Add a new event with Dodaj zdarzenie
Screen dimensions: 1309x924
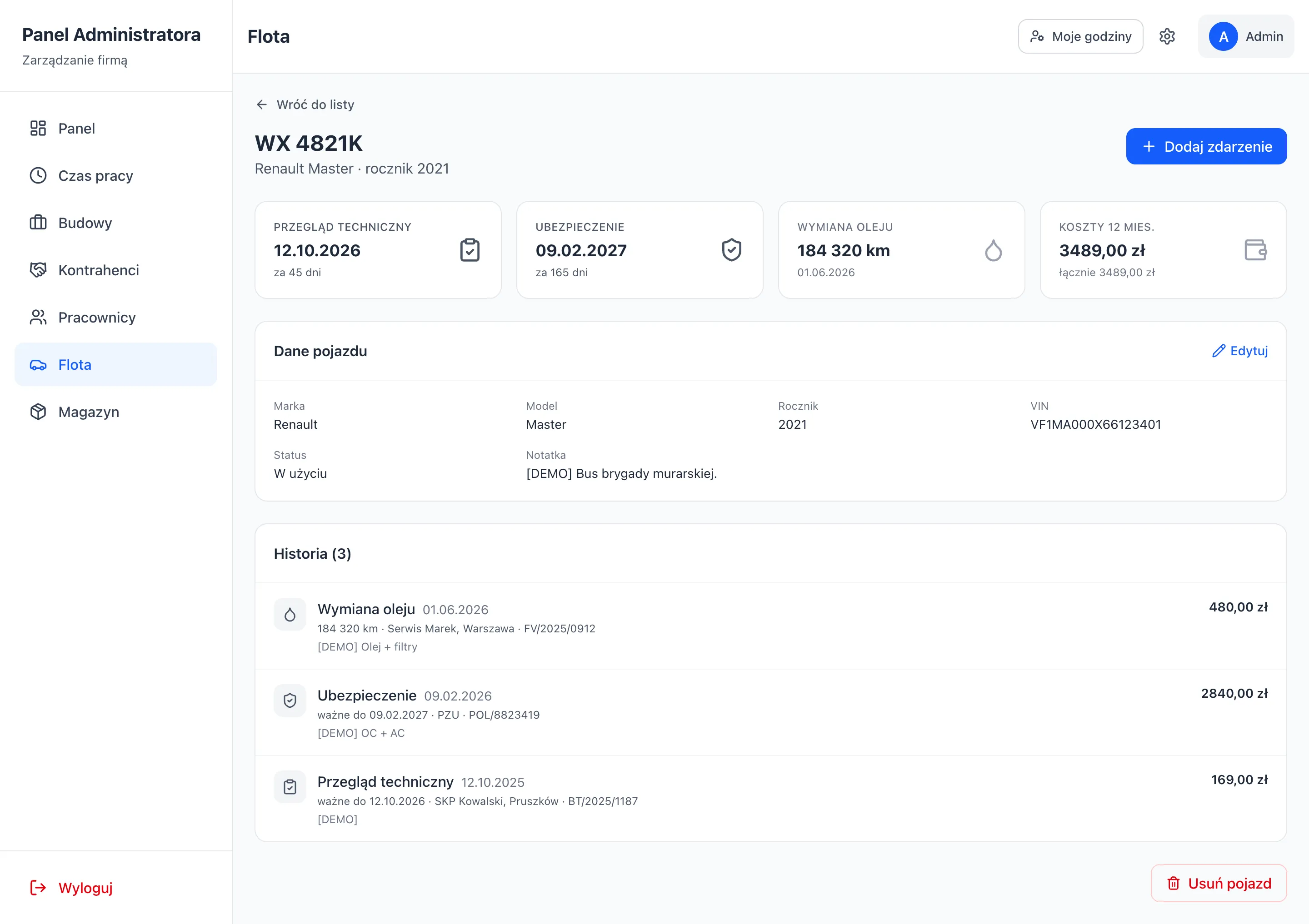[1206, 146]
